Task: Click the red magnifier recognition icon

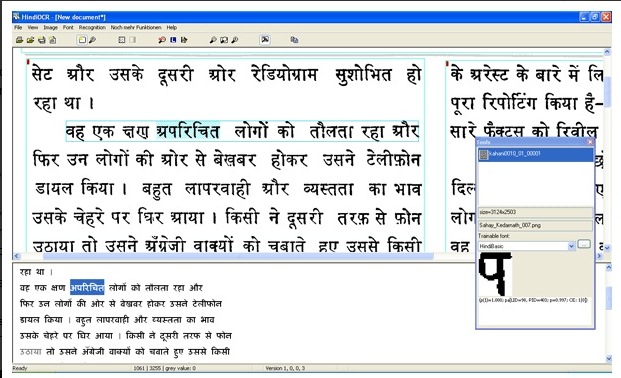Action: (162, 40)
